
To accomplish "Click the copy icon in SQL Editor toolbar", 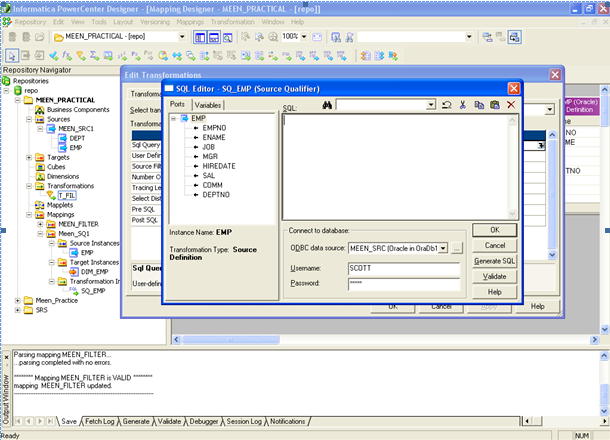I will click(479, 105).
